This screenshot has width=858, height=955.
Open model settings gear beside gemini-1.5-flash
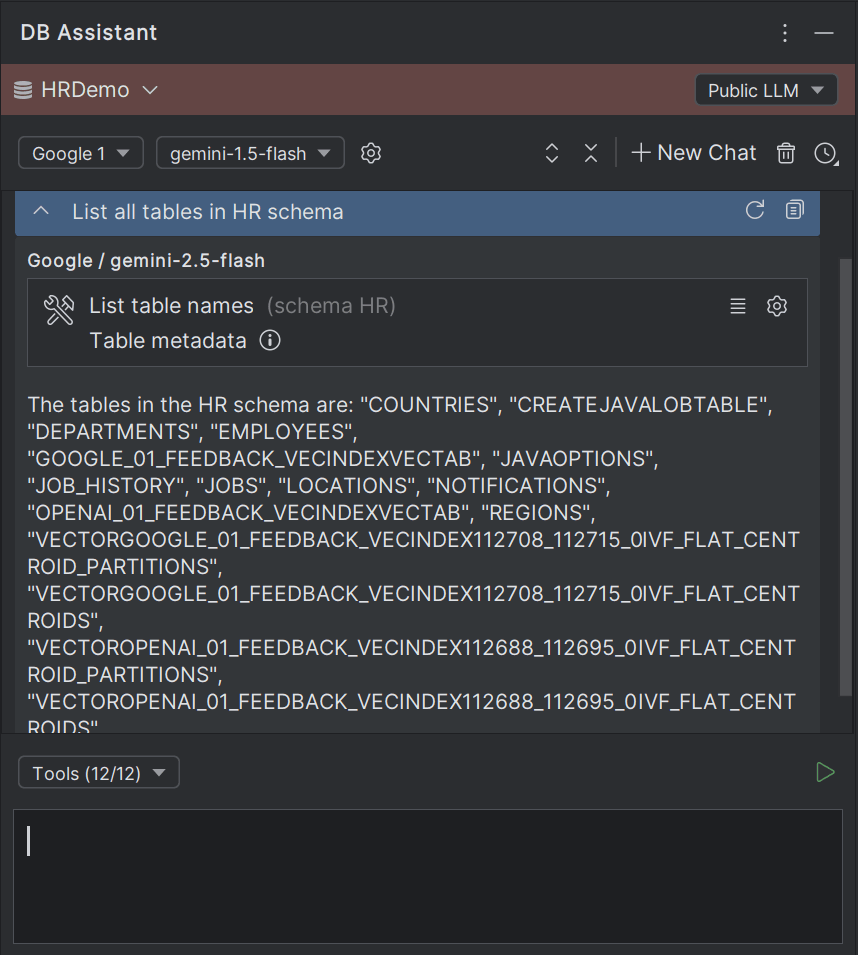pos(371,153)
